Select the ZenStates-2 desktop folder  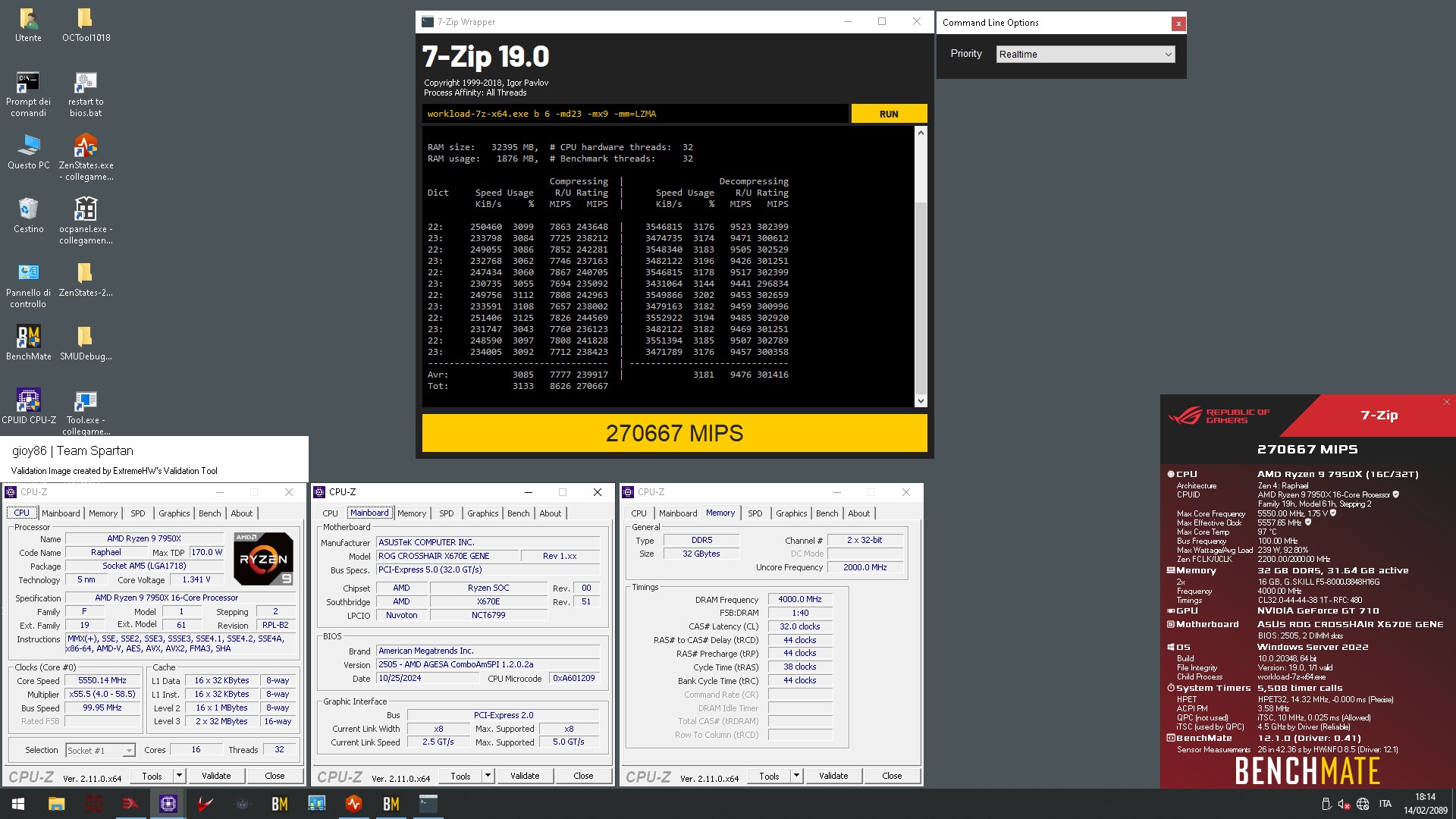86,279
